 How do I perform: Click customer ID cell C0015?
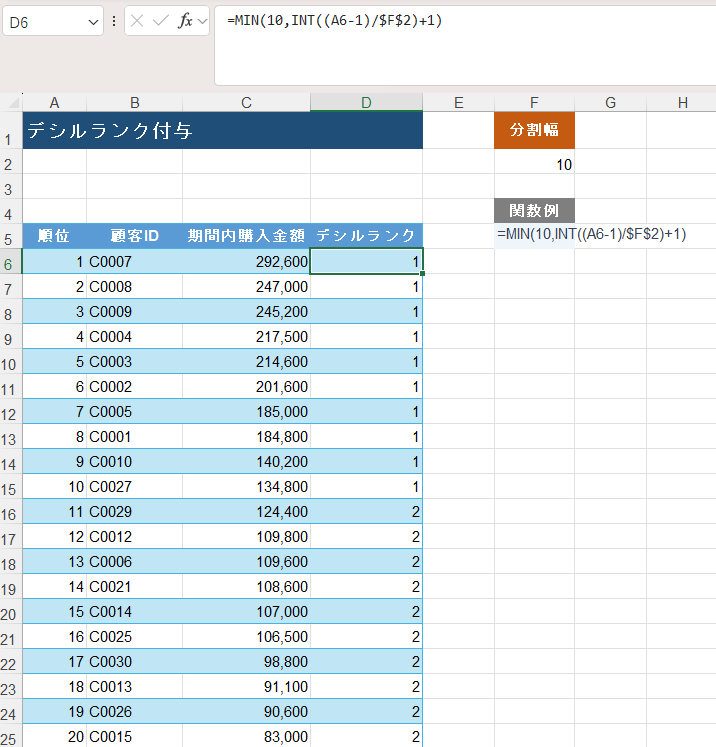(134, 736)
